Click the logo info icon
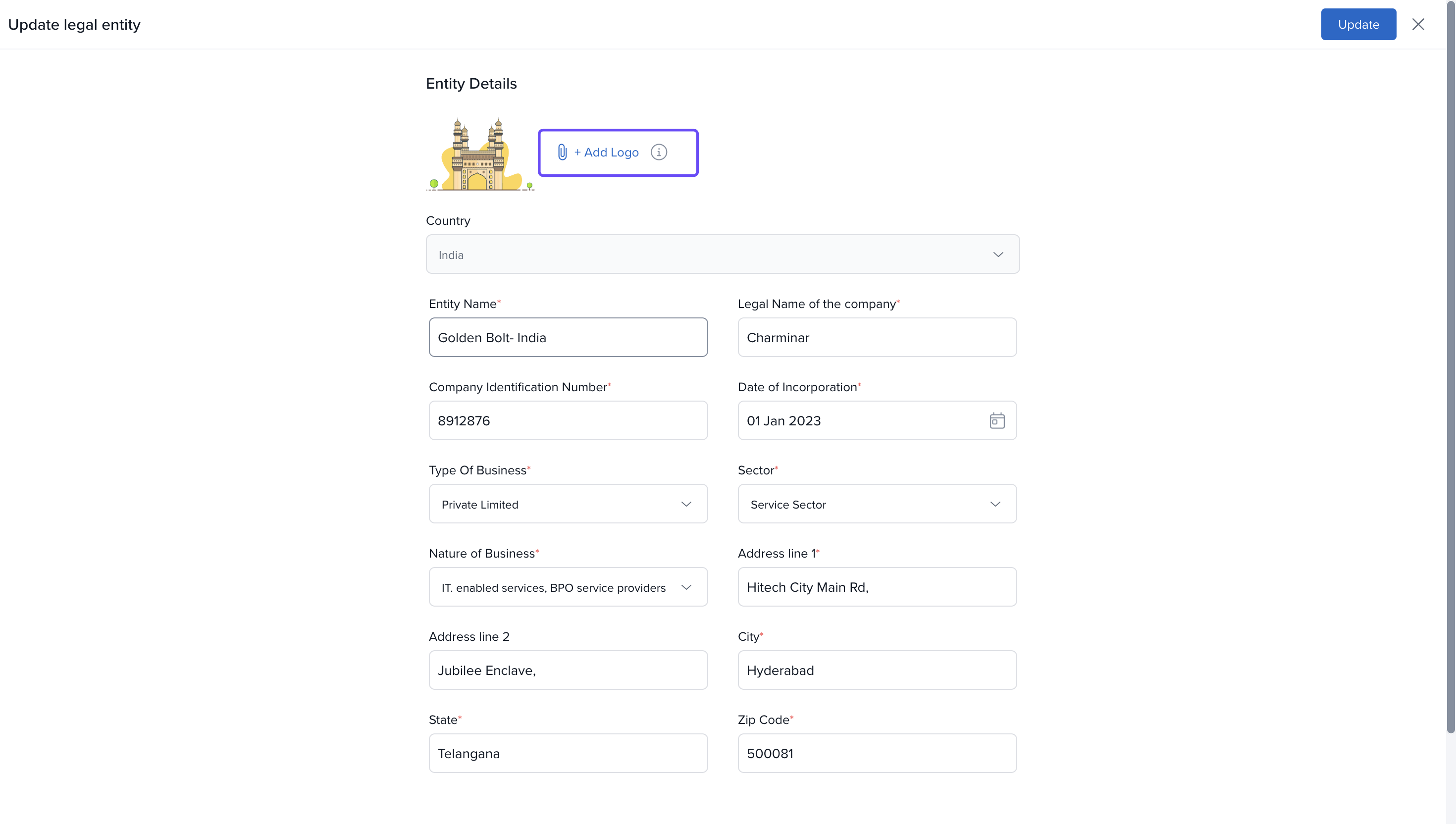This screenshot has width=1456, height=824. [x=659, y=152]
